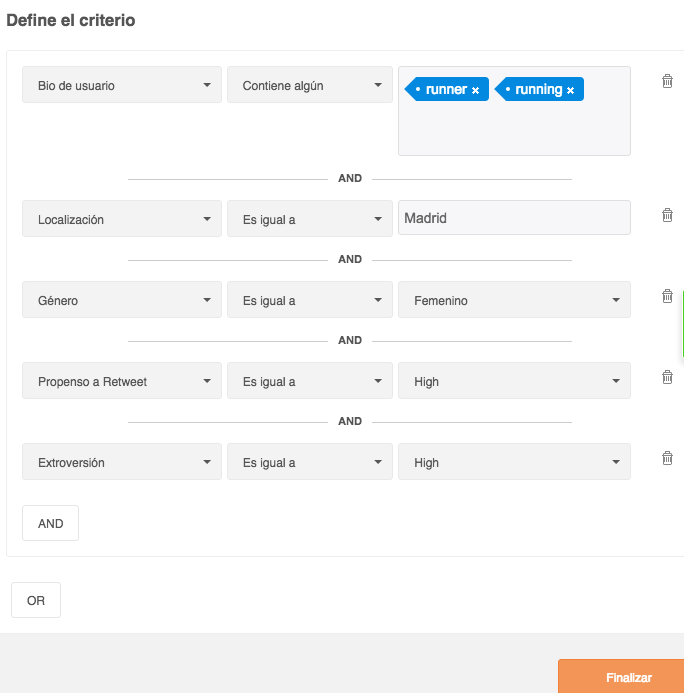Delete the Bio de usuario criterion row
The width and height of the screenshot is (684, 693).
pyautogui.click(x=667, y=81)
